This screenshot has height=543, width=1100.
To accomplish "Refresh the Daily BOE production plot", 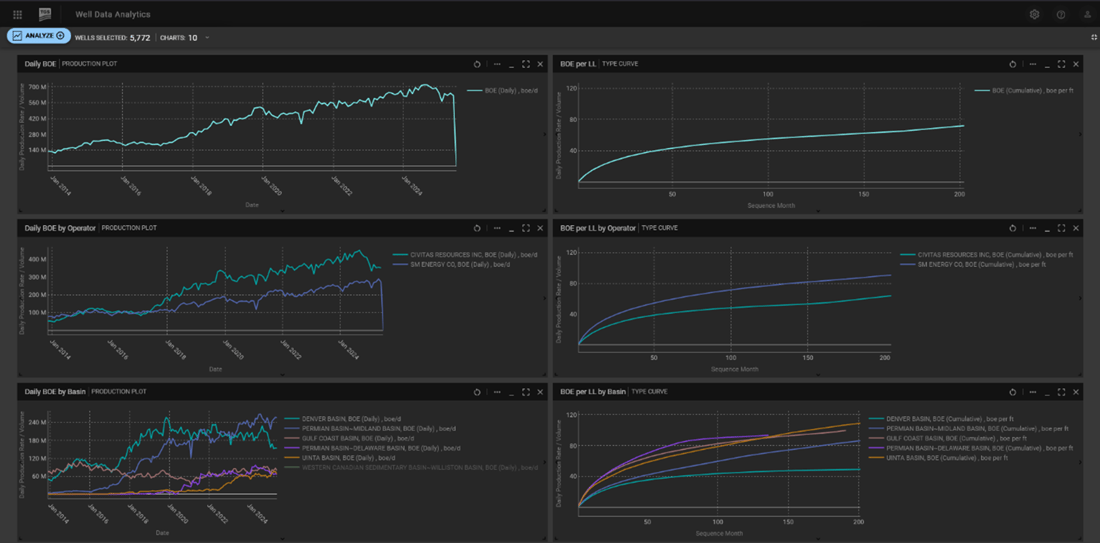I will tap(478, 64).
